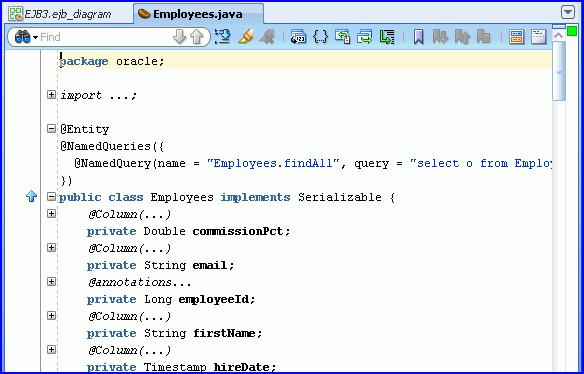Image resolution: width=584 pixels, height=374 pixels.
Task: Click the 'employeeId' field name
Action: (x=213, y=299)
